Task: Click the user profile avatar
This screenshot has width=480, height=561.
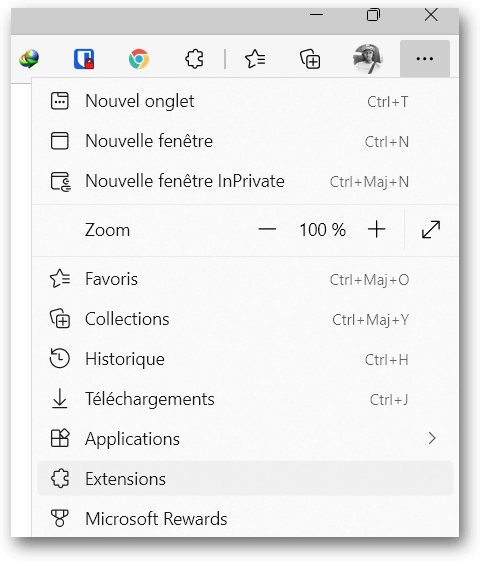Action: [x=367, y=59]
